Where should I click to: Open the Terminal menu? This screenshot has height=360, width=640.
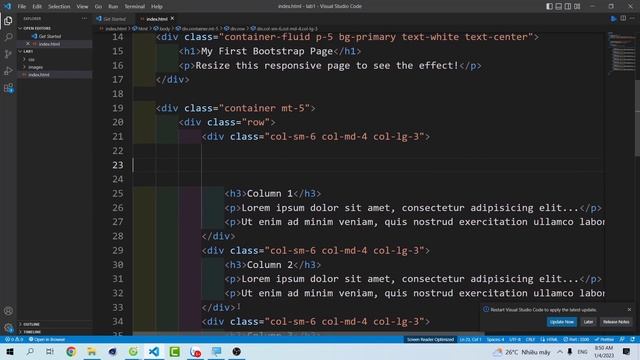[x=134, y=7]
